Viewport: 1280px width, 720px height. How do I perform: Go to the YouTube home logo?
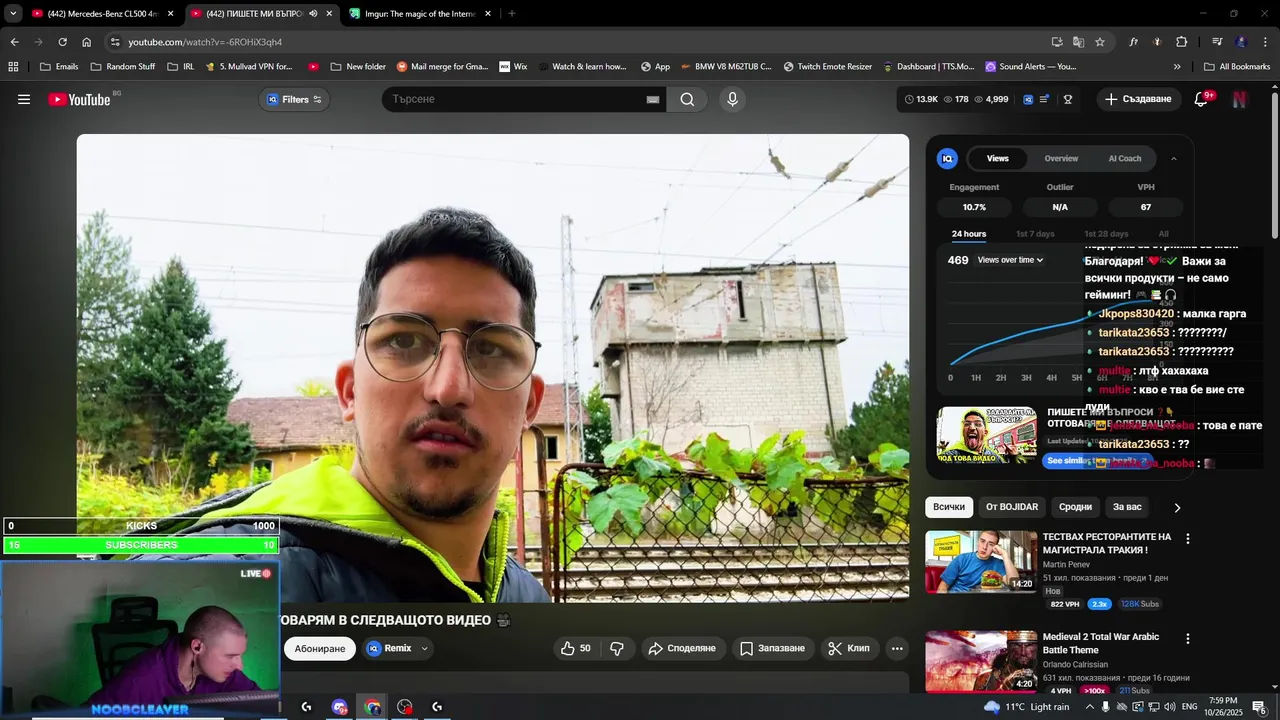pyautogui.click(x=79, y=99)
